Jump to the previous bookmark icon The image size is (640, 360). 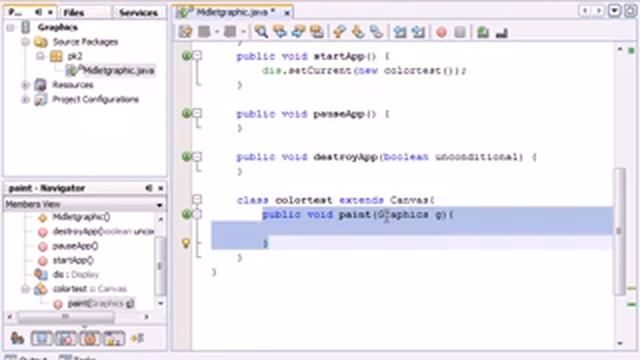pyautogui.click(x=340, y=31)
